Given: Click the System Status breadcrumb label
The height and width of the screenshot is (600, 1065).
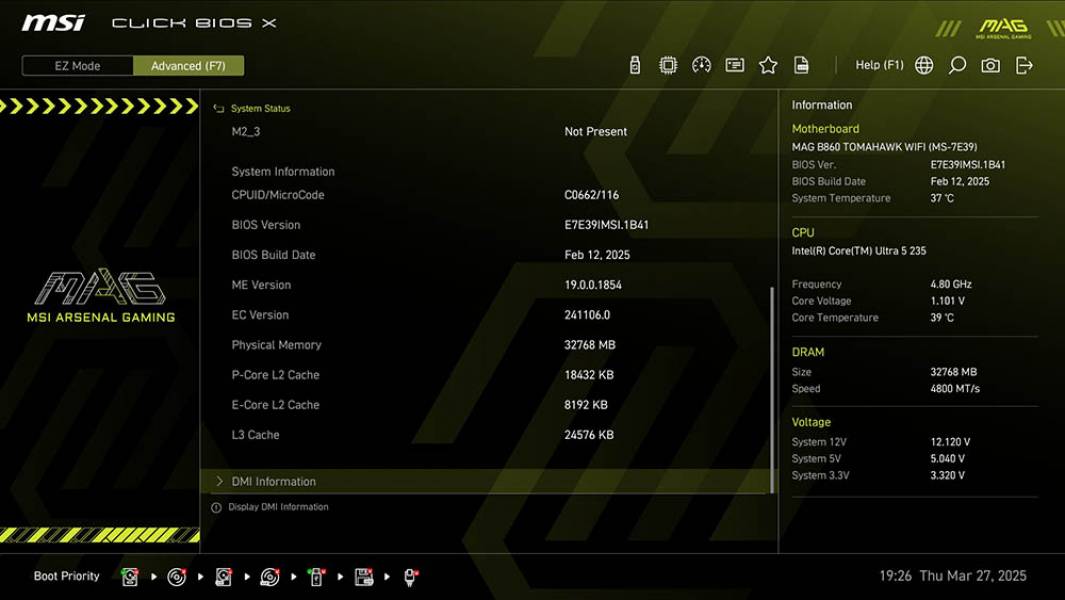Looking at the screenshot, I should [260, 109].
